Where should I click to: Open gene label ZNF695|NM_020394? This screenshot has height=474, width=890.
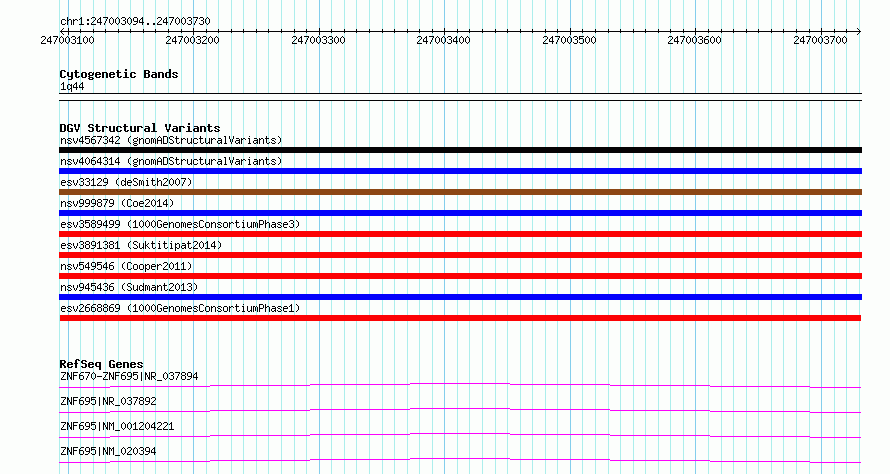point(108,451)
